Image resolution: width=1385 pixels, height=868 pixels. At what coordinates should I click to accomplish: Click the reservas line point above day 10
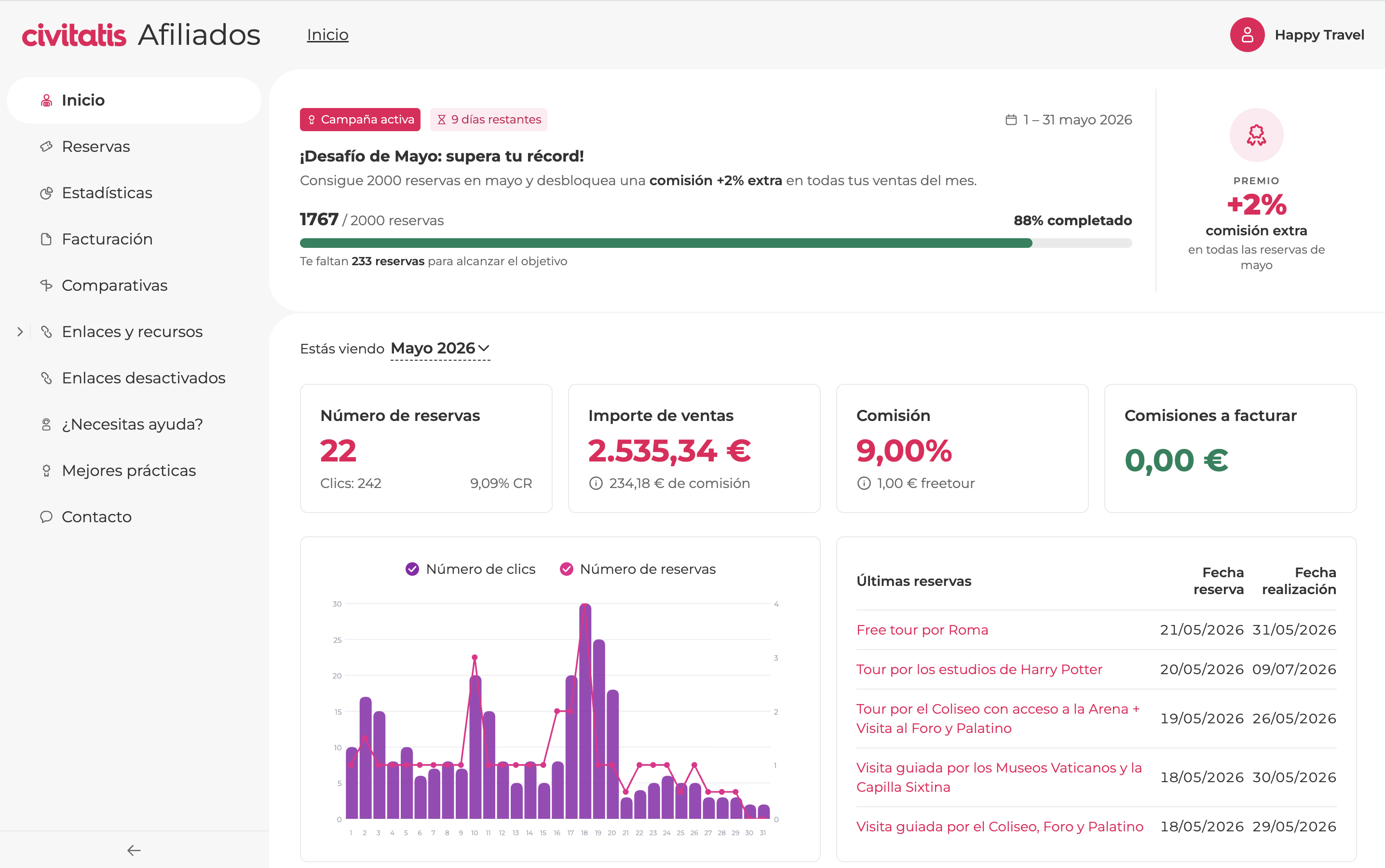coord(475,657)
